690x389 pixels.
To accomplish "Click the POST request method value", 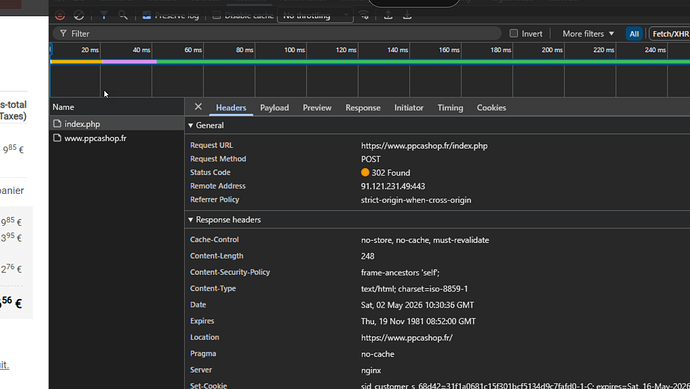I will 371,159.
